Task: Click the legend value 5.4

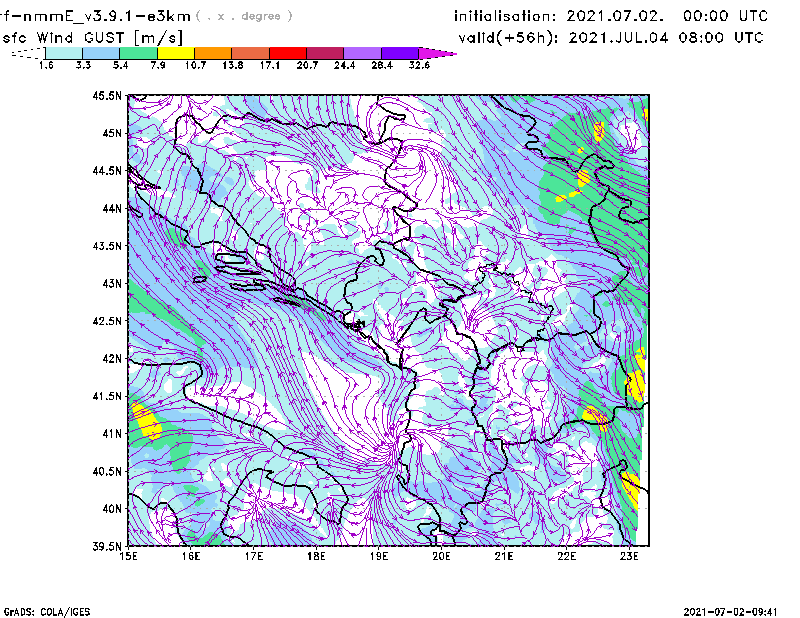Action: tap(120, 65)
